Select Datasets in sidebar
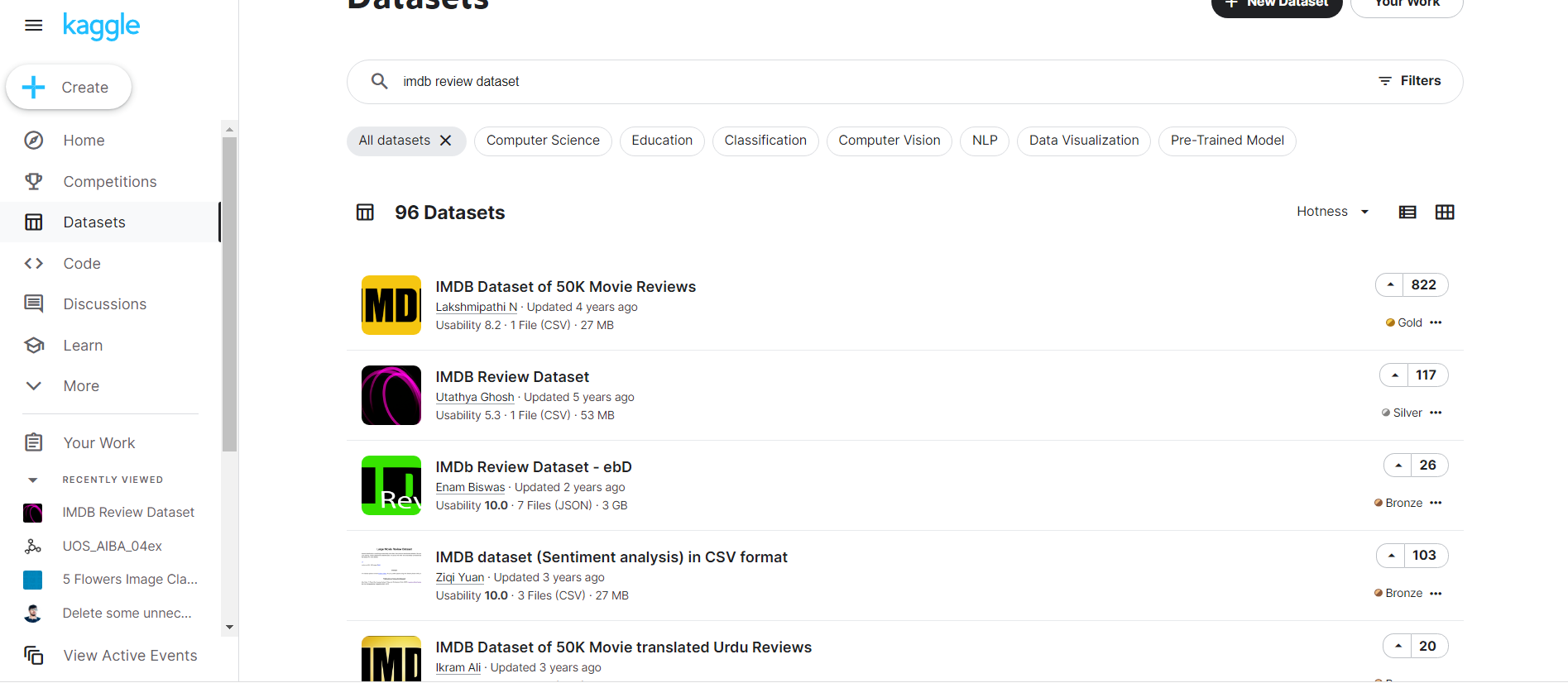 (110, 222)
